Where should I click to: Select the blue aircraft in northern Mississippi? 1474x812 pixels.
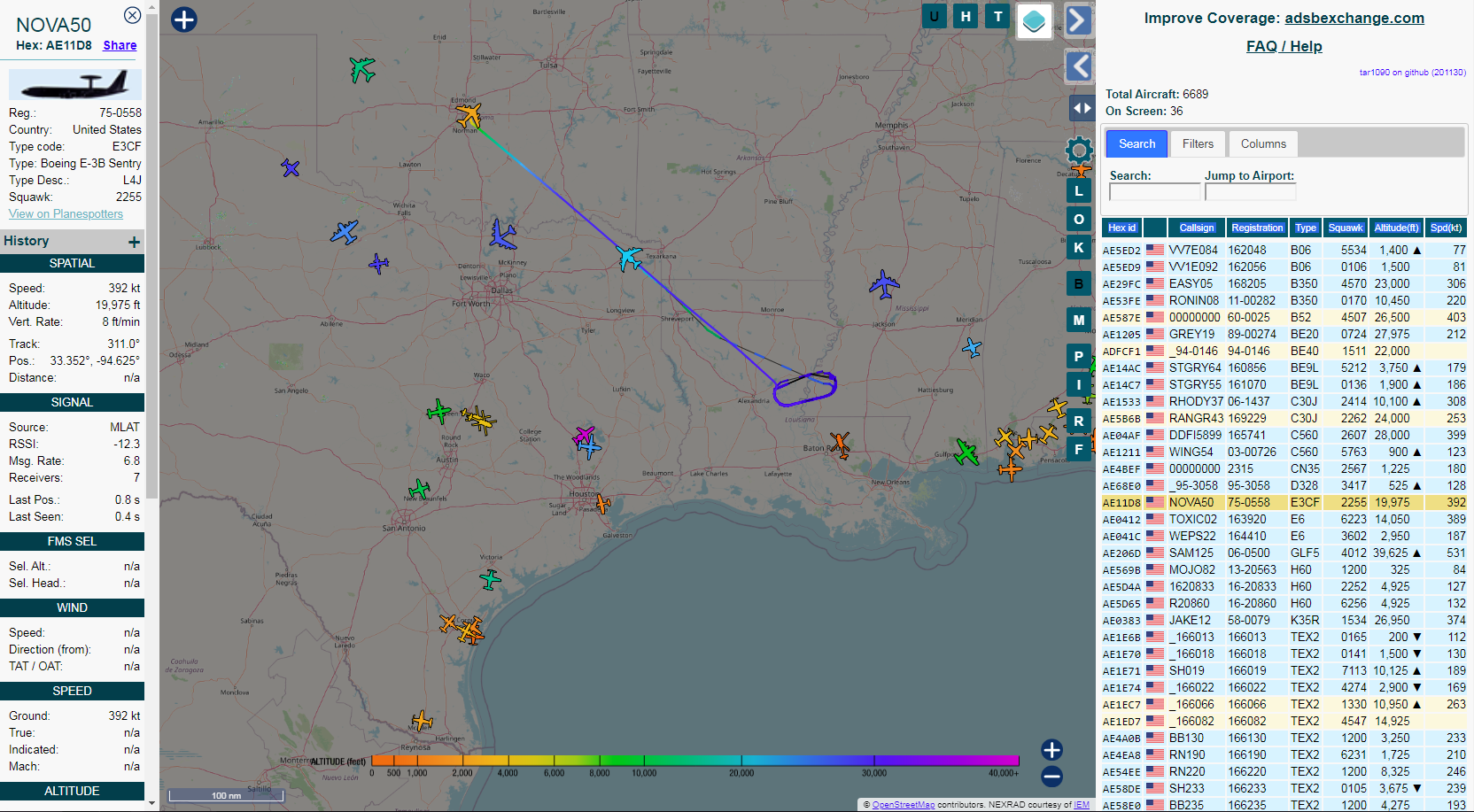(x=884, y=284)
